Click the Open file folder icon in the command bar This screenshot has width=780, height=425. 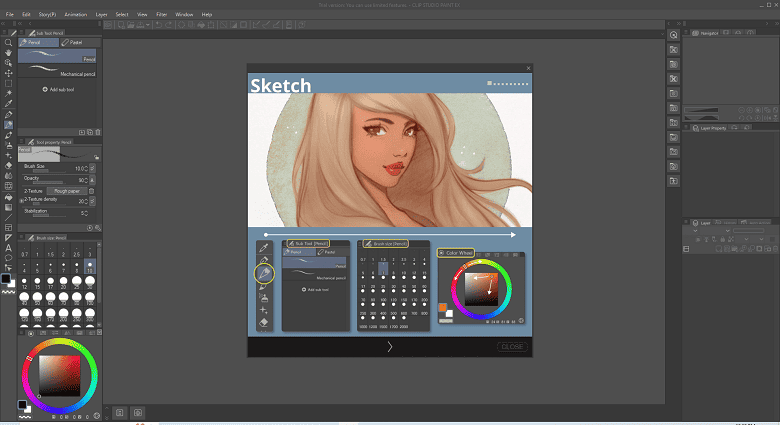pyautogui.click(x=130, y=24)
